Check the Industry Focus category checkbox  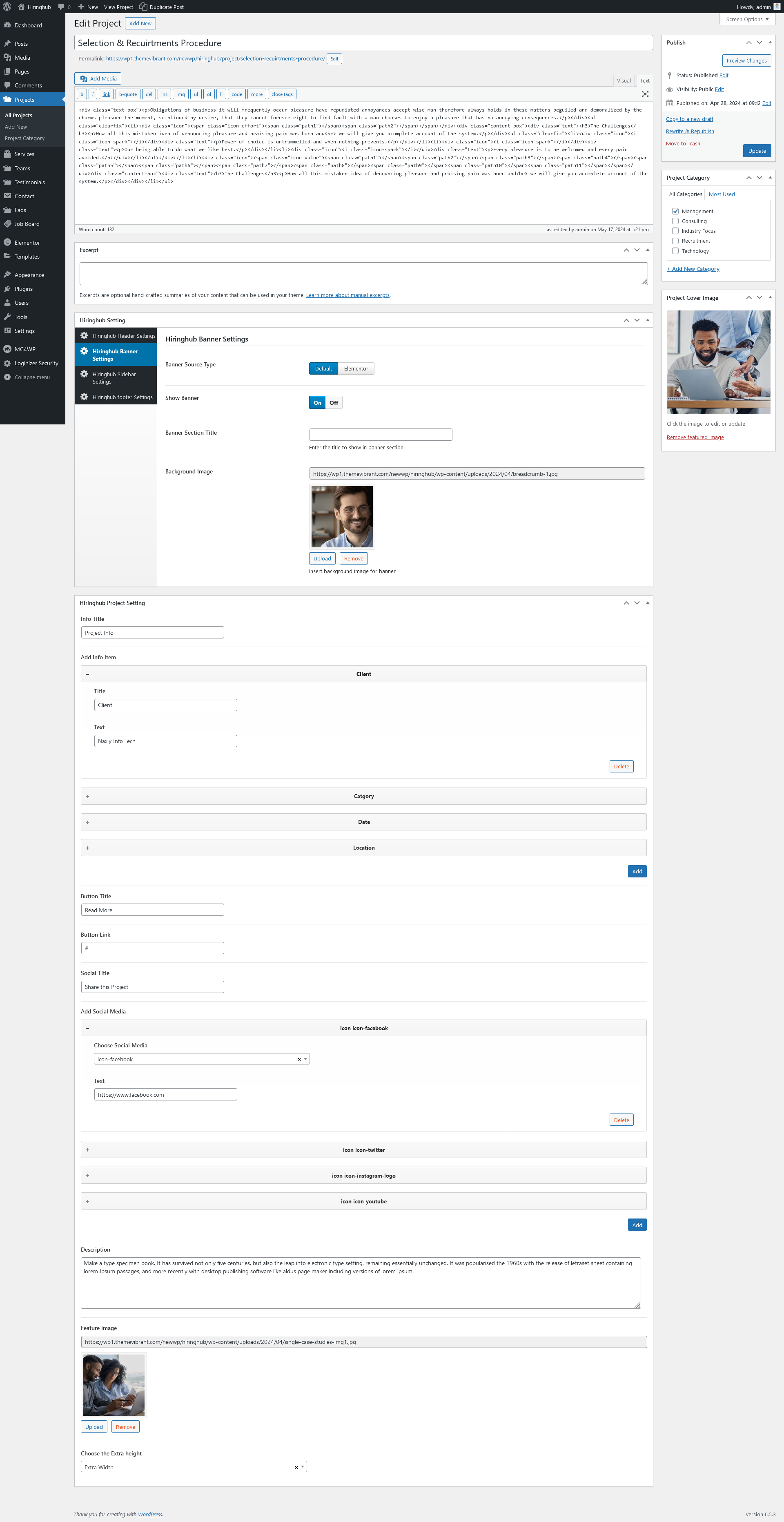675,231
